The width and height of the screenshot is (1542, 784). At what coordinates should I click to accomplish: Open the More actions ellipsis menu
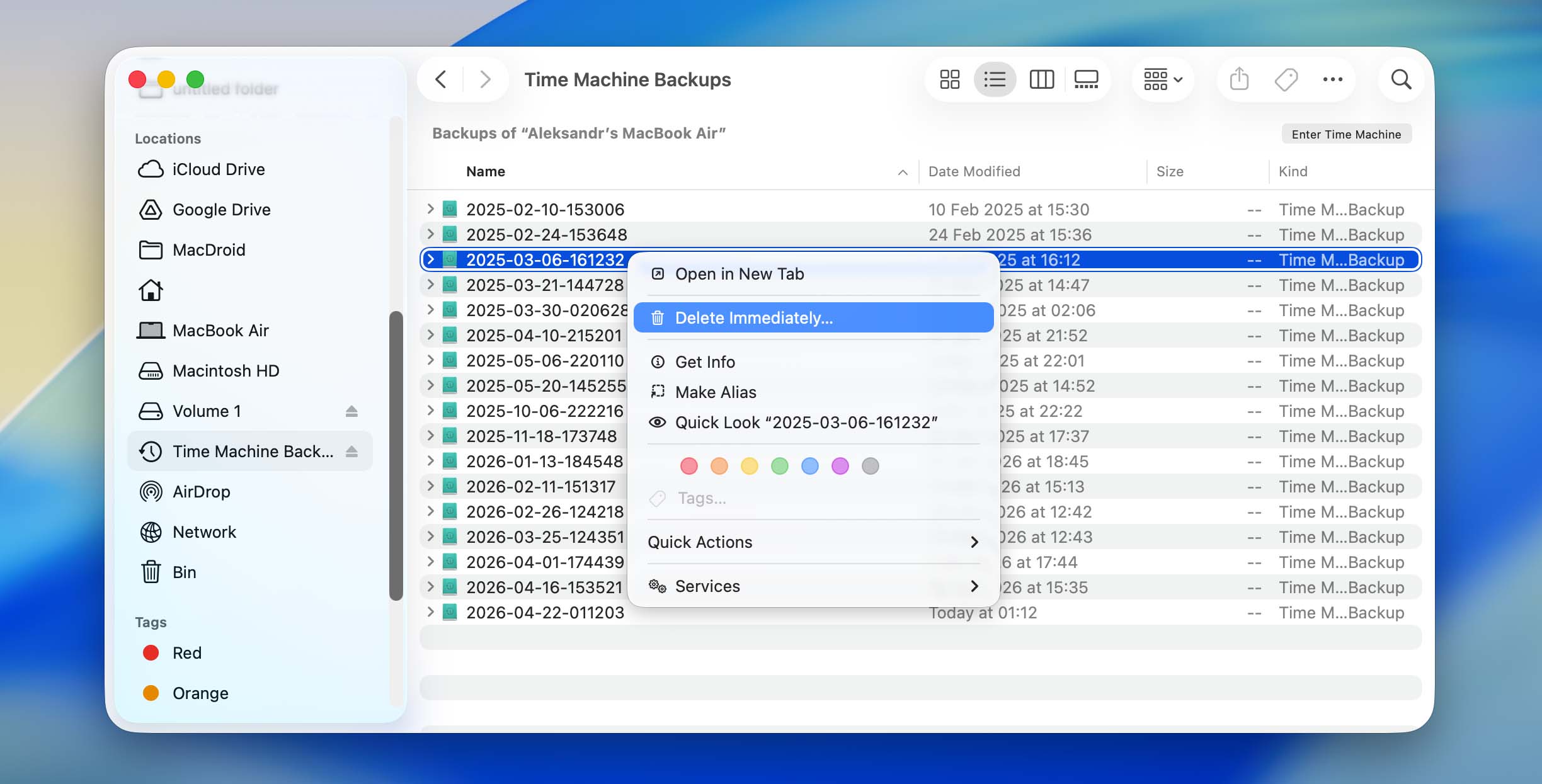click(1332, 79)
